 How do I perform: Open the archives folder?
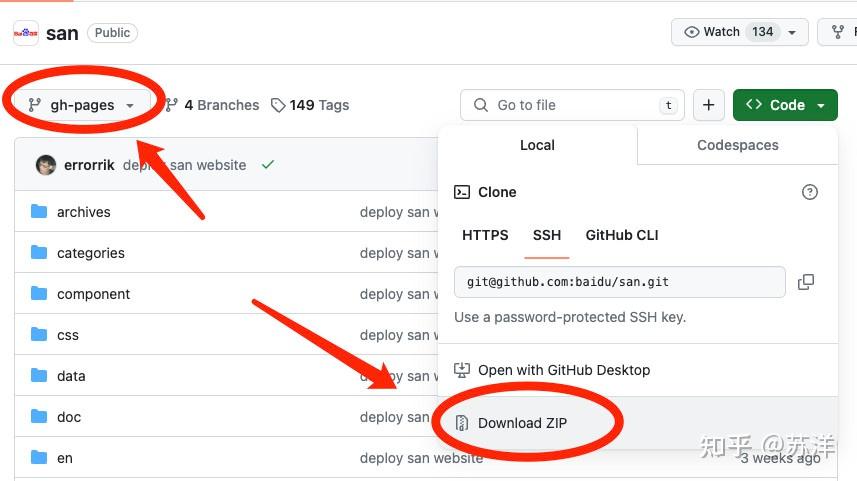[84, 212]
